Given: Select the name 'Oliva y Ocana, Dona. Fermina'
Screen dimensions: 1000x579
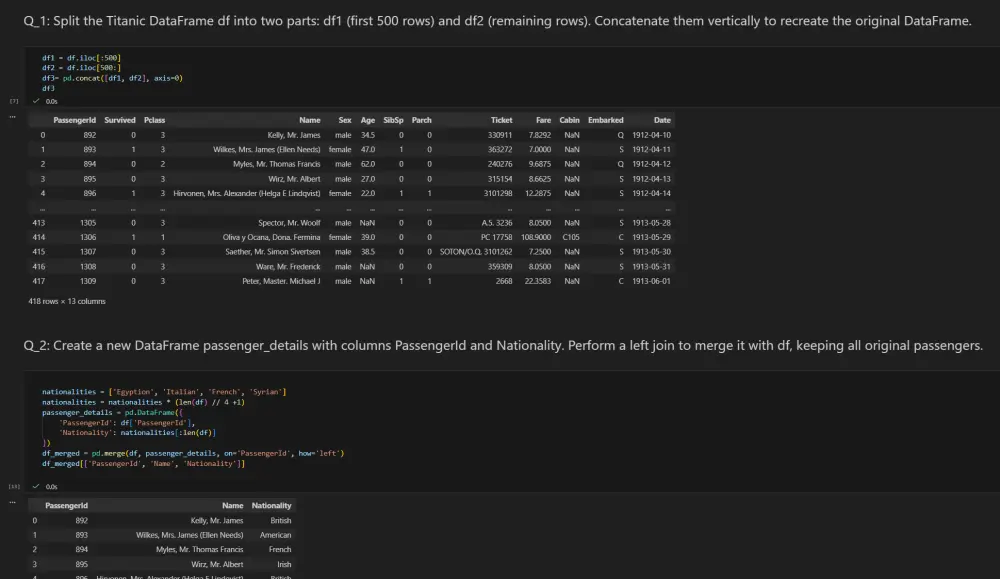Looking at the screenshot, I should 272,237.
